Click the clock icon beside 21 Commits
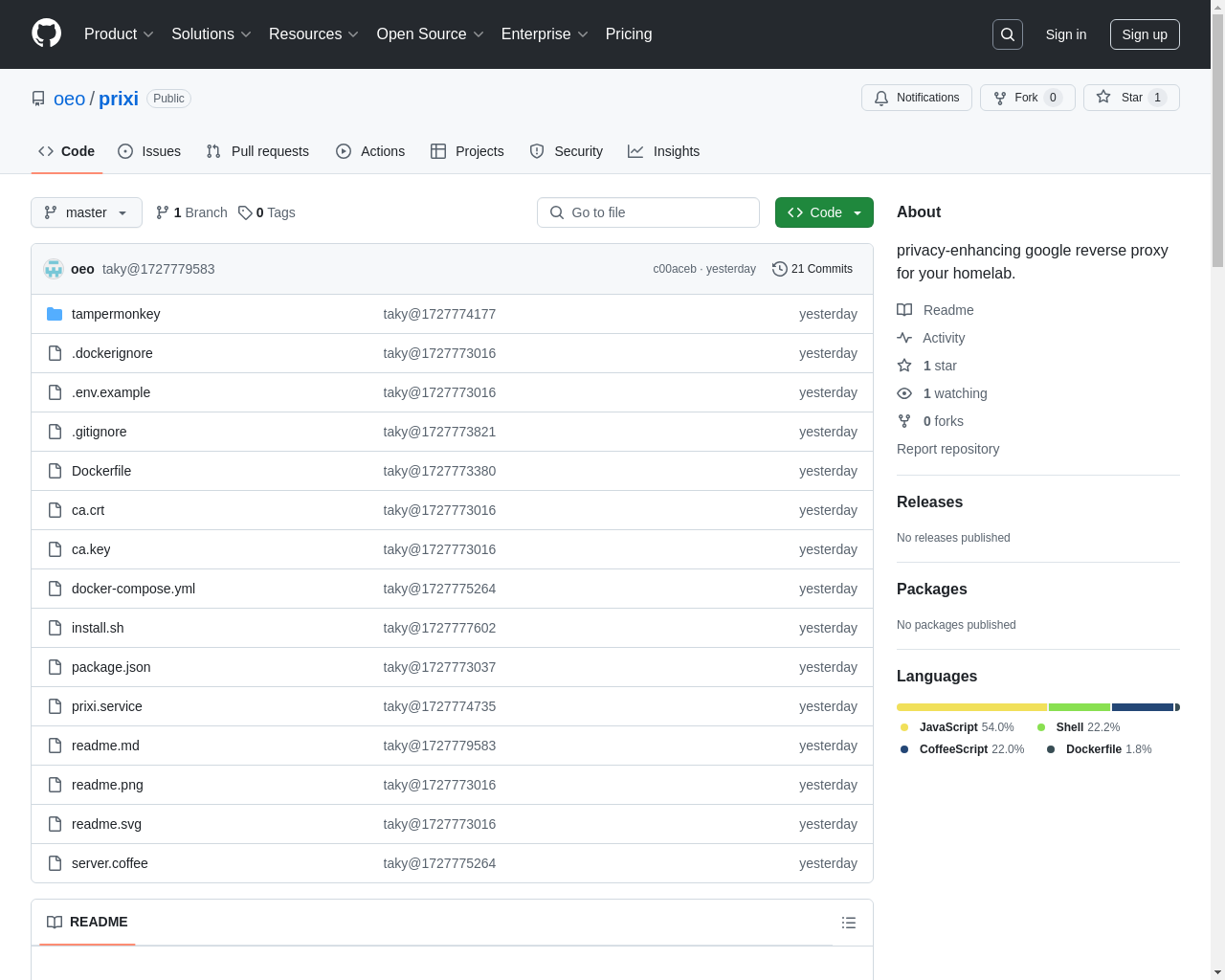1225x980 pixels. [x=780, y=269]
